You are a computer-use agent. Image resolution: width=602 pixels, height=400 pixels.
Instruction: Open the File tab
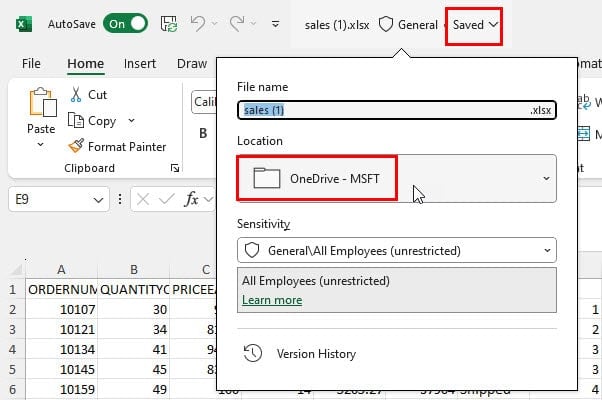[x=31, y=64]
